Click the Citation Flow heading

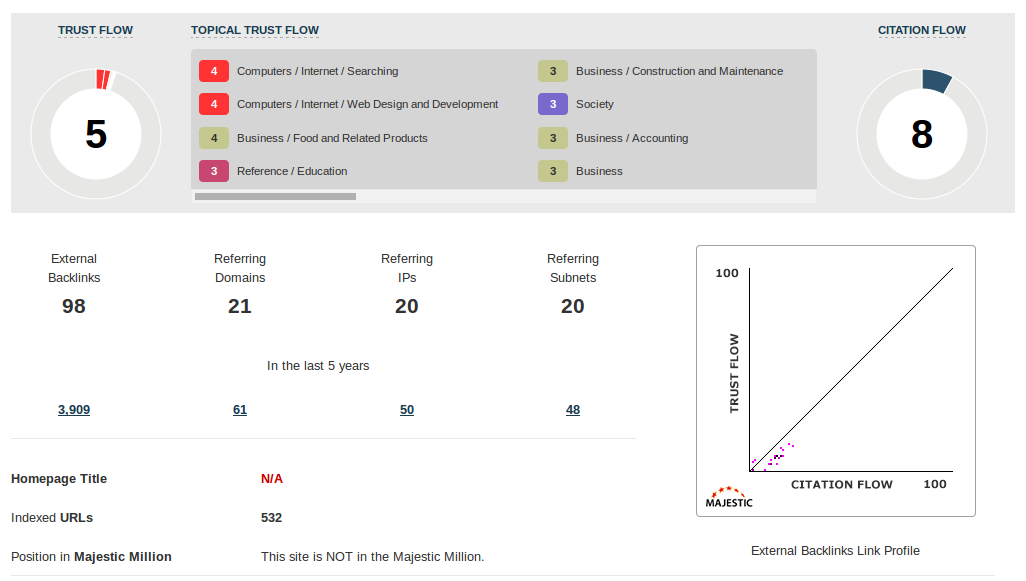tap(922, 30)
